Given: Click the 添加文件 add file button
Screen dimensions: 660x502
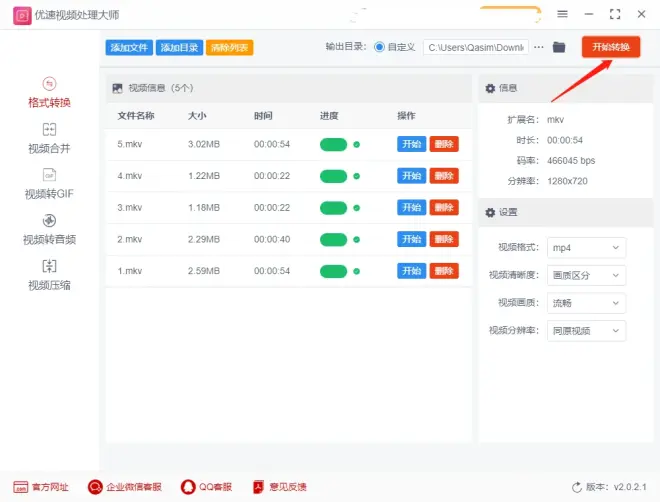Looking at the screenshot, I should [x=129, y=48].
